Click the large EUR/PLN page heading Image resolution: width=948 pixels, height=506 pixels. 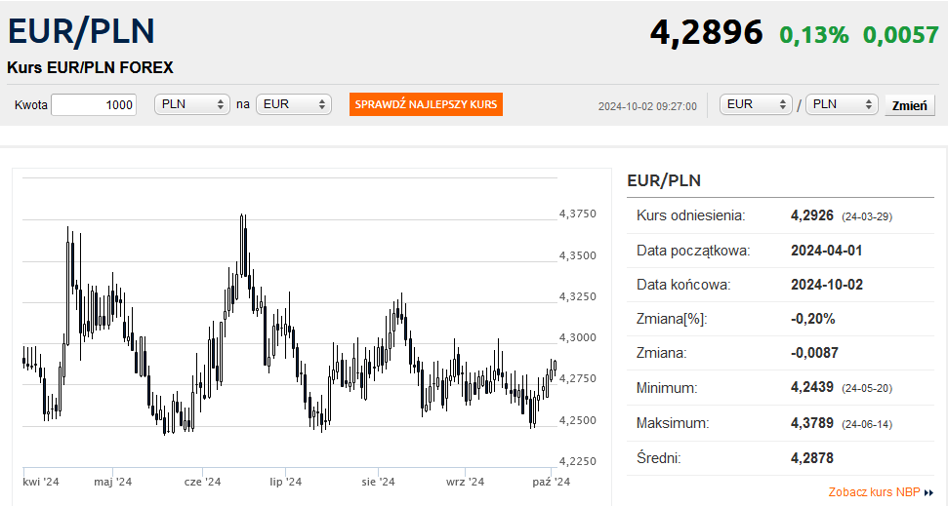pos(81,32)
